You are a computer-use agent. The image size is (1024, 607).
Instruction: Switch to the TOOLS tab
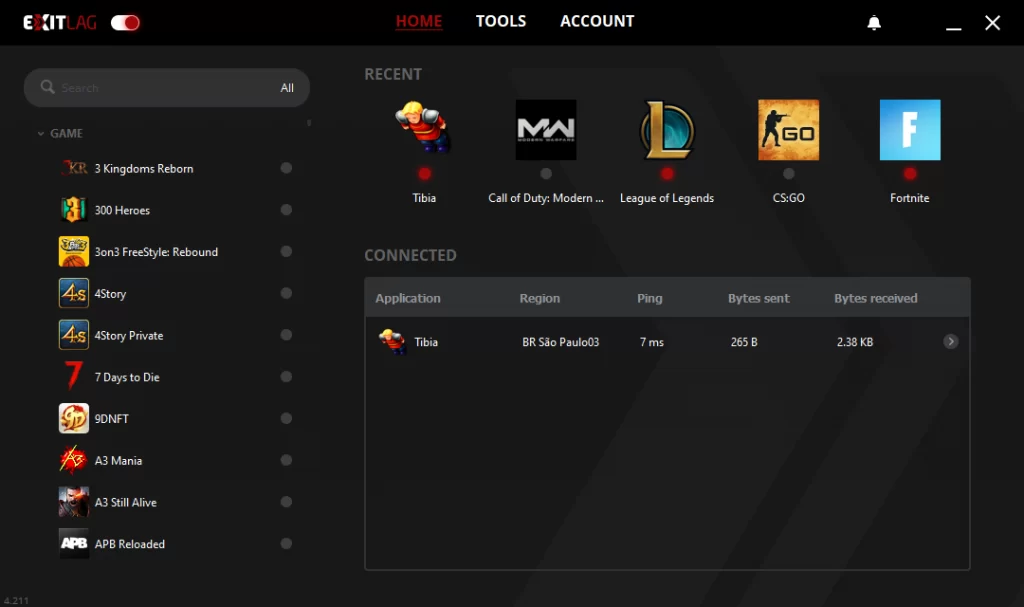tap(500, 21)
